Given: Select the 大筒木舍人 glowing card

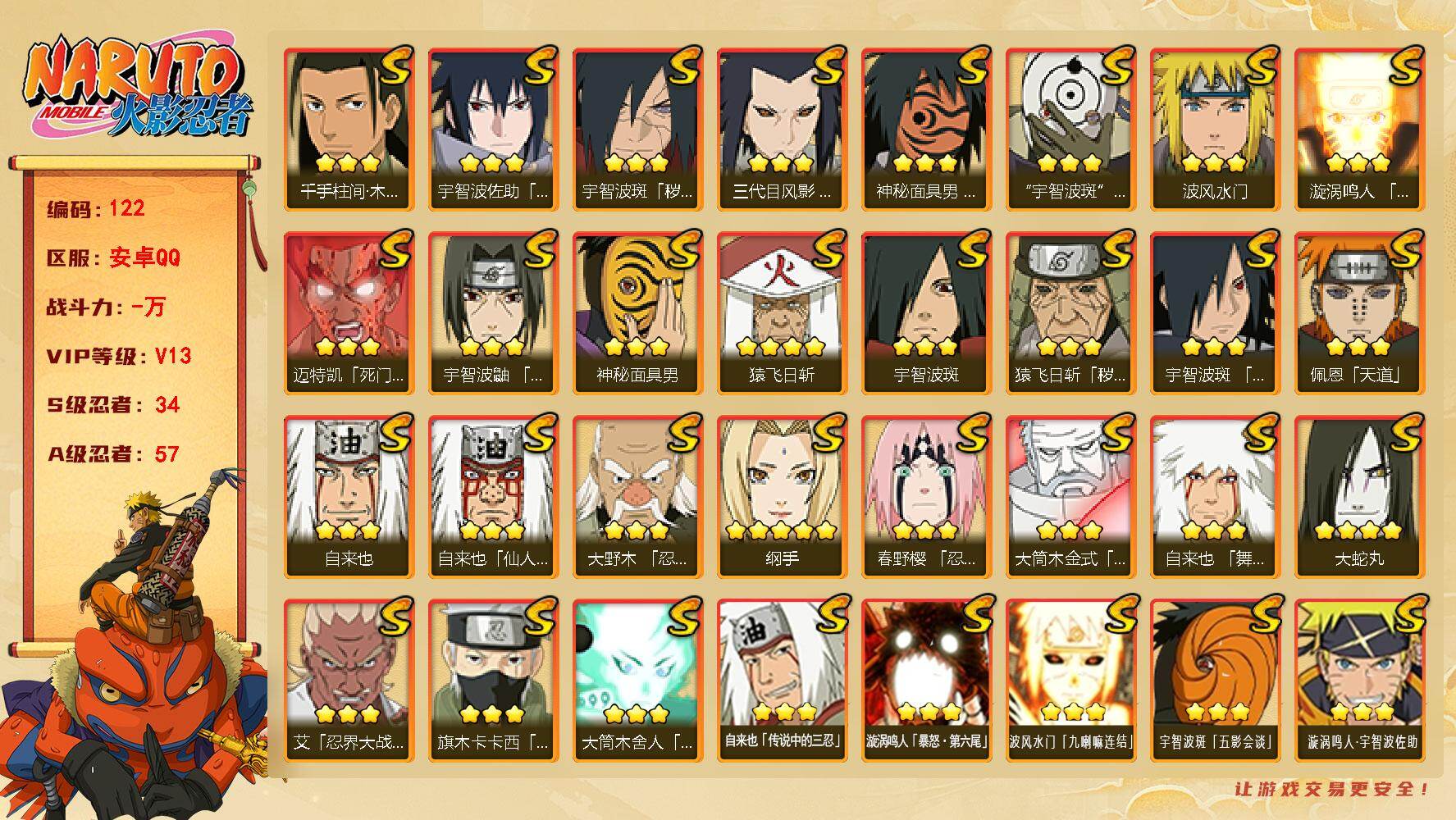Looking at the screenshot, I should coord(637,680).
